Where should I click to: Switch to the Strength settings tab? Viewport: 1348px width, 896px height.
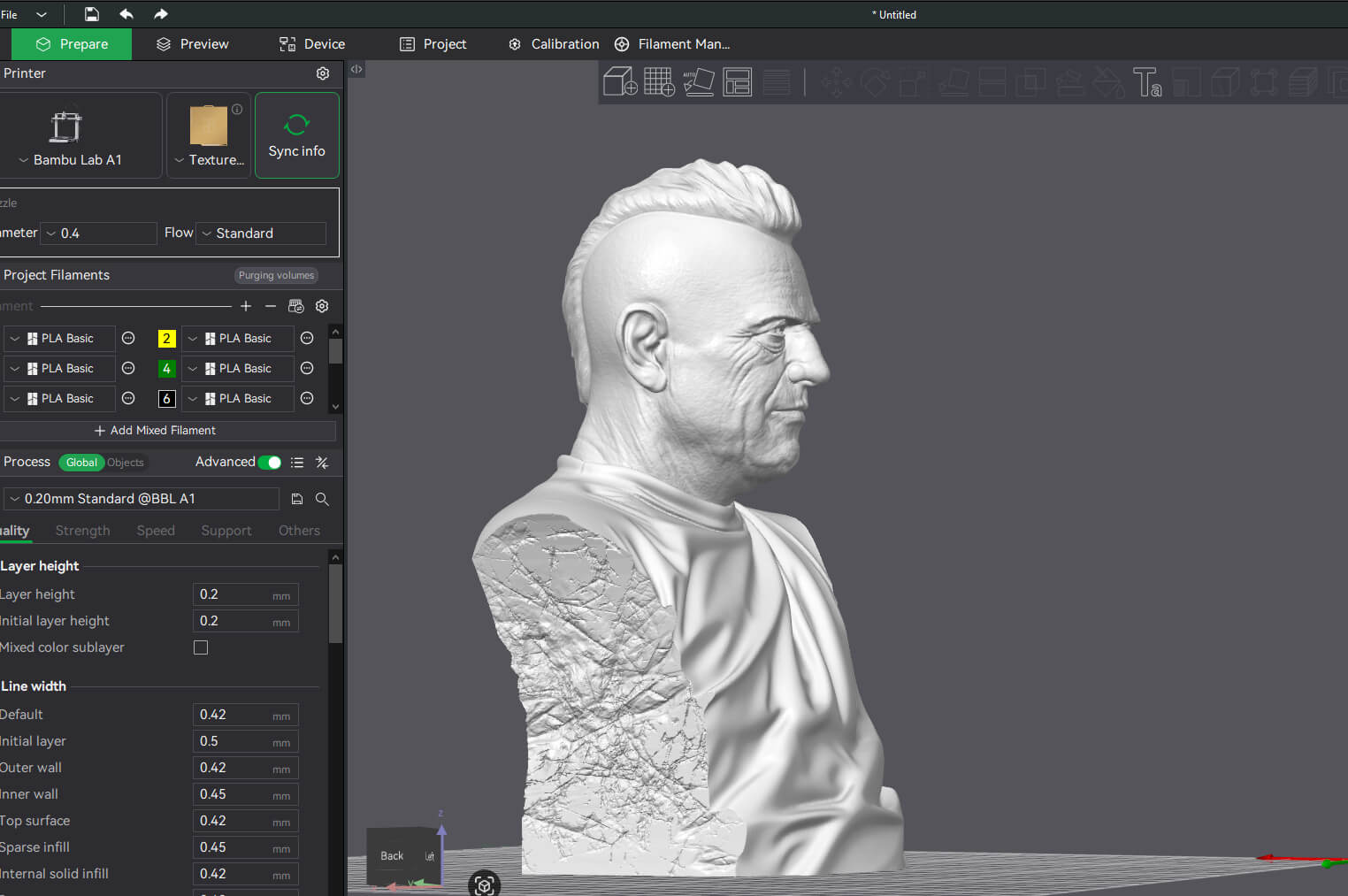83,531
